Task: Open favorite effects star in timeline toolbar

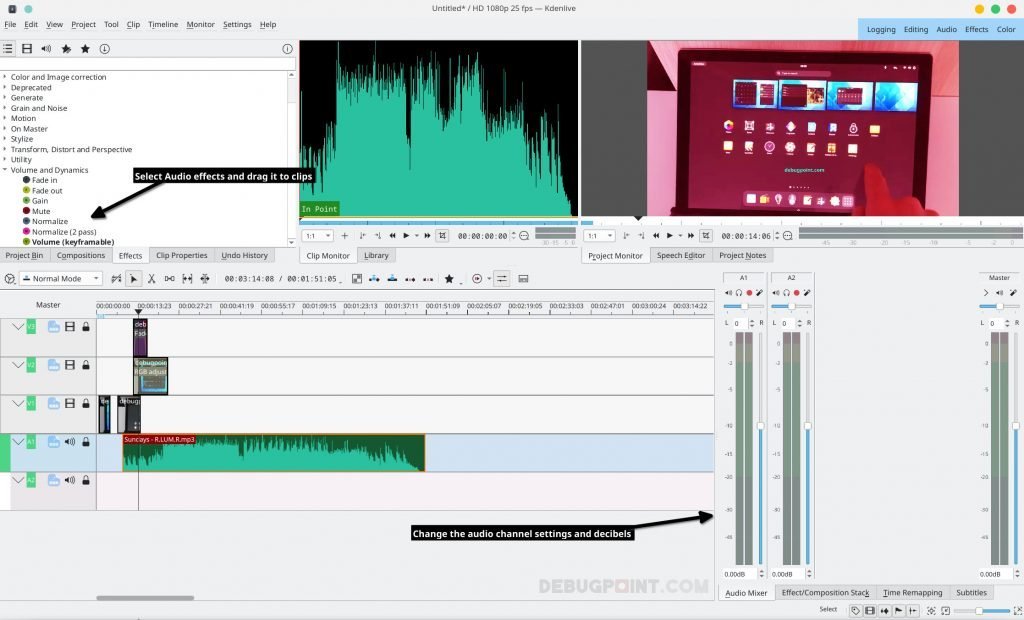Action: point(449,279)
